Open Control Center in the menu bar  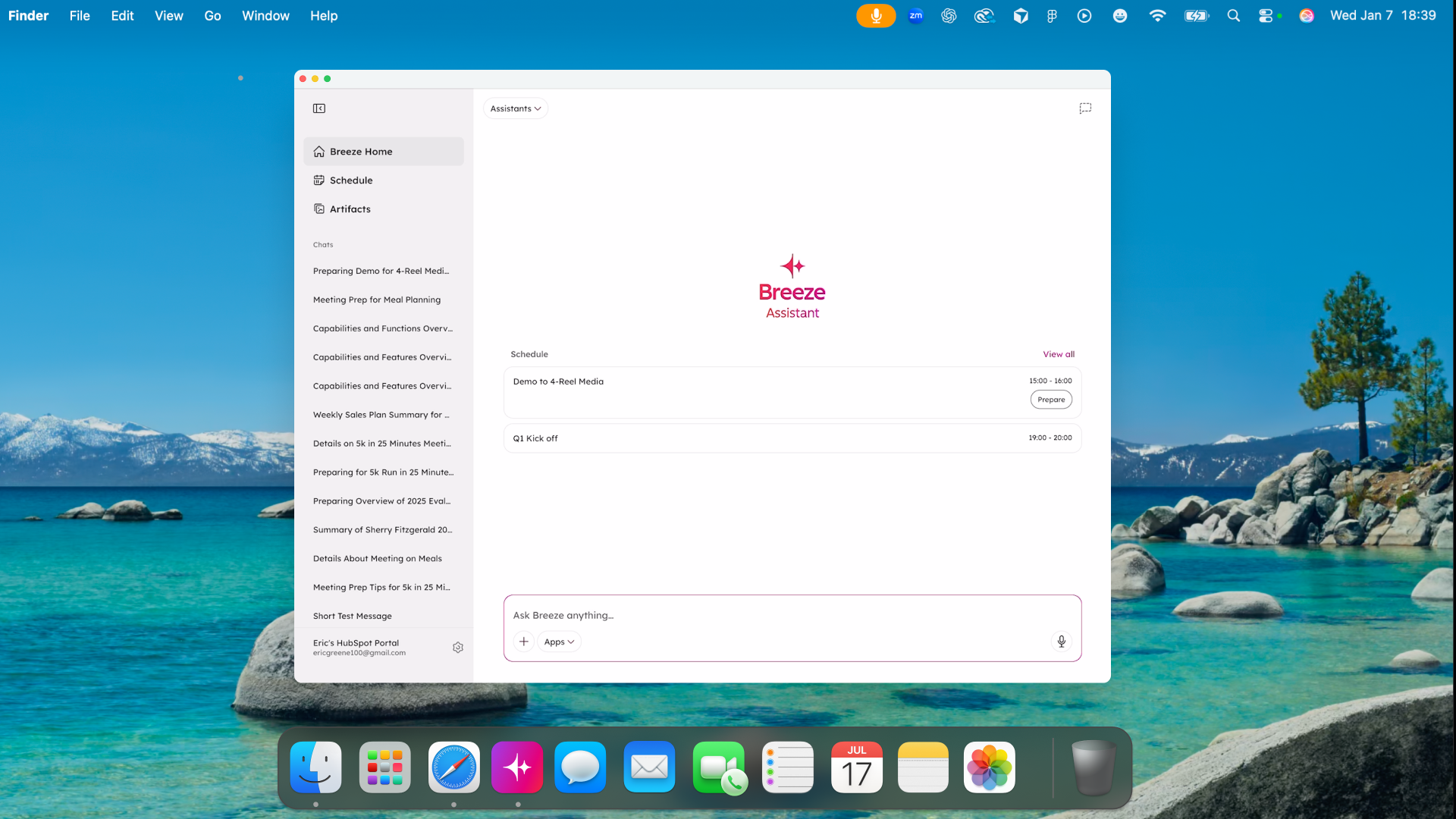click(1266, 16)
